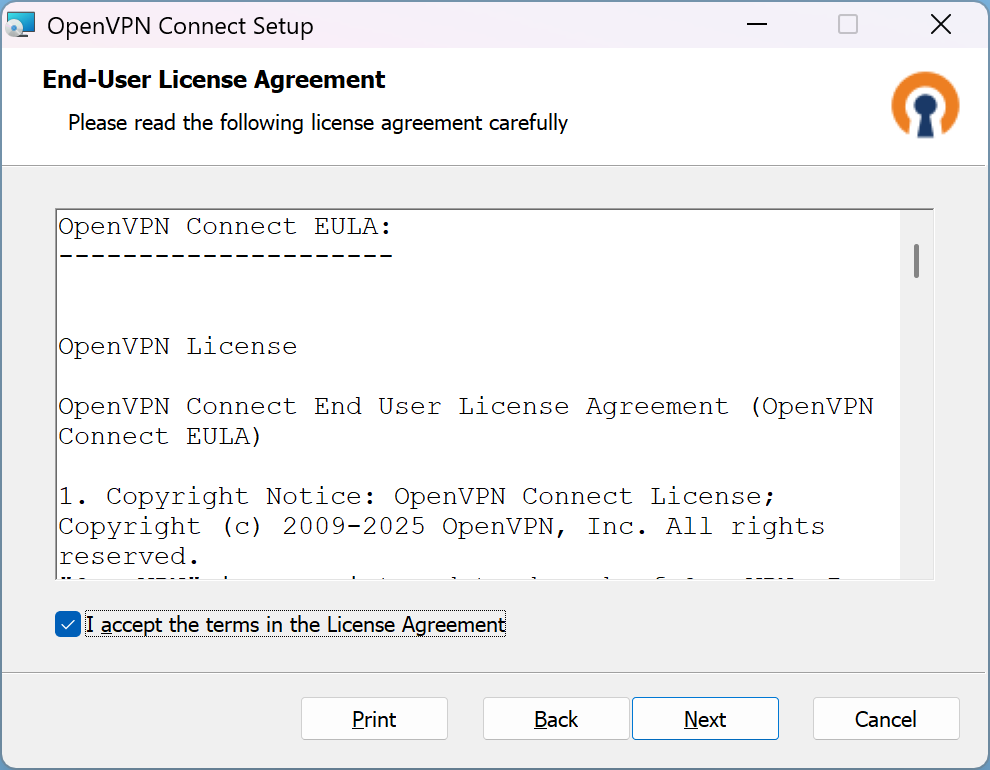The image size is (990, 770).
Task: Click the license text scrollbar thumb
Action: [916, 260]
